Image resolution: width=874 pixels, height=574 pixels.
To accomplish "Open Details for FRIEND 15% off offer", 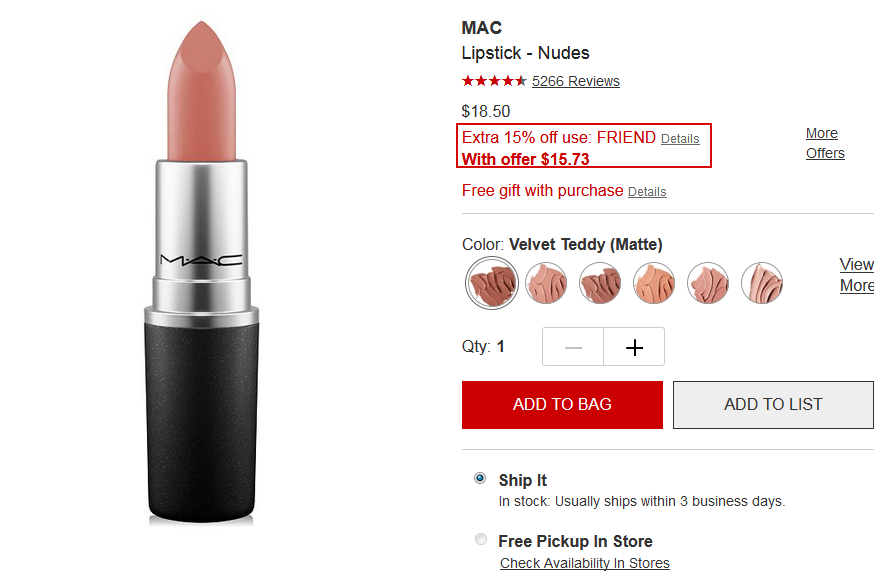I will [680, 139].
